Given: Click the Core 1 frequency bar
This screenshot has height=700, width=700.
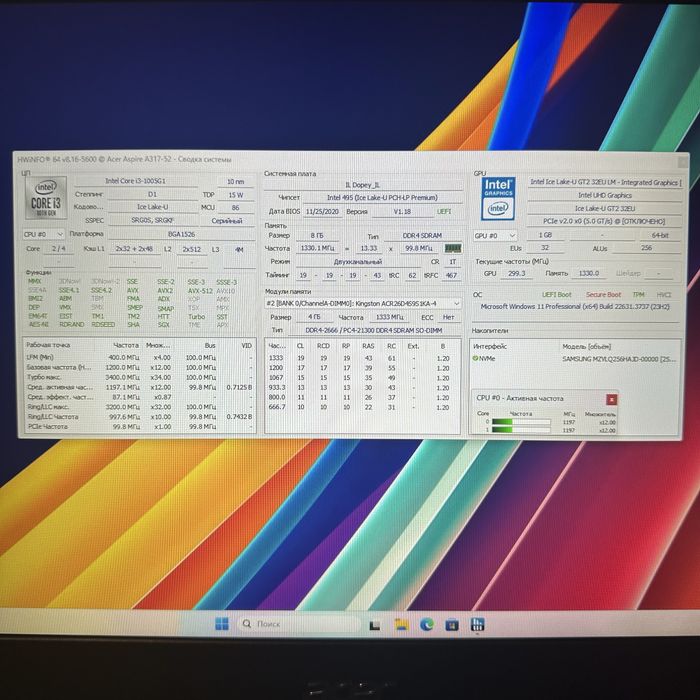Looking at the screenshot, I should click(x=521, y=430).
